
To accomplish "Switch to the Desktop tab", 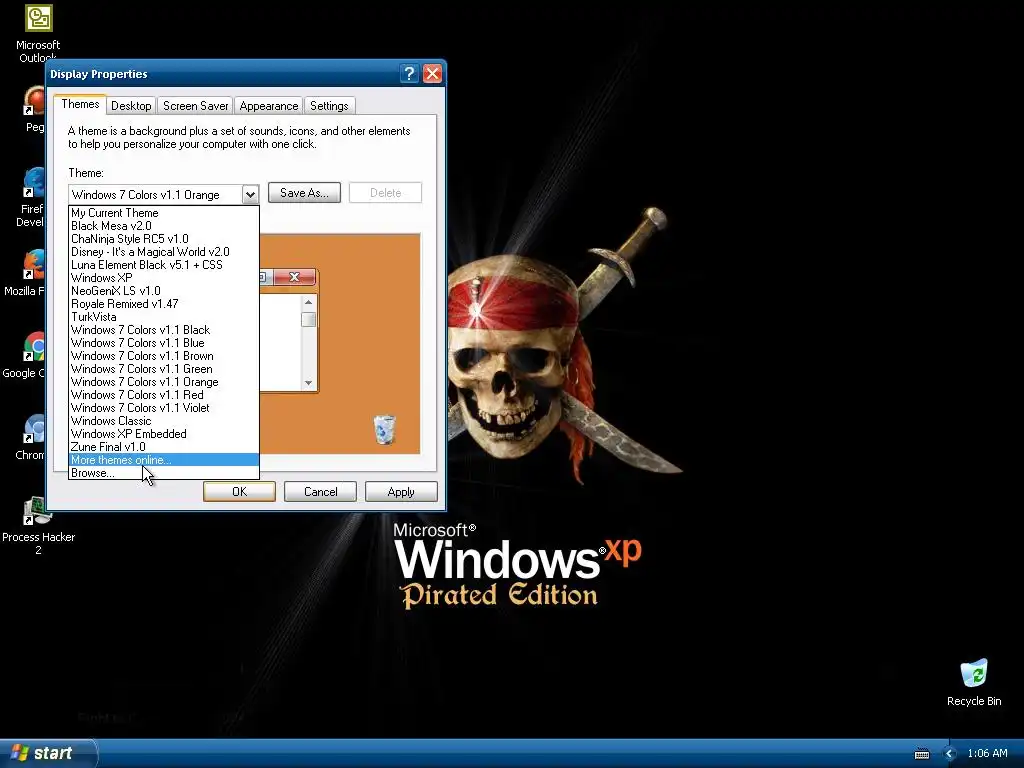I will pos(131,106).
